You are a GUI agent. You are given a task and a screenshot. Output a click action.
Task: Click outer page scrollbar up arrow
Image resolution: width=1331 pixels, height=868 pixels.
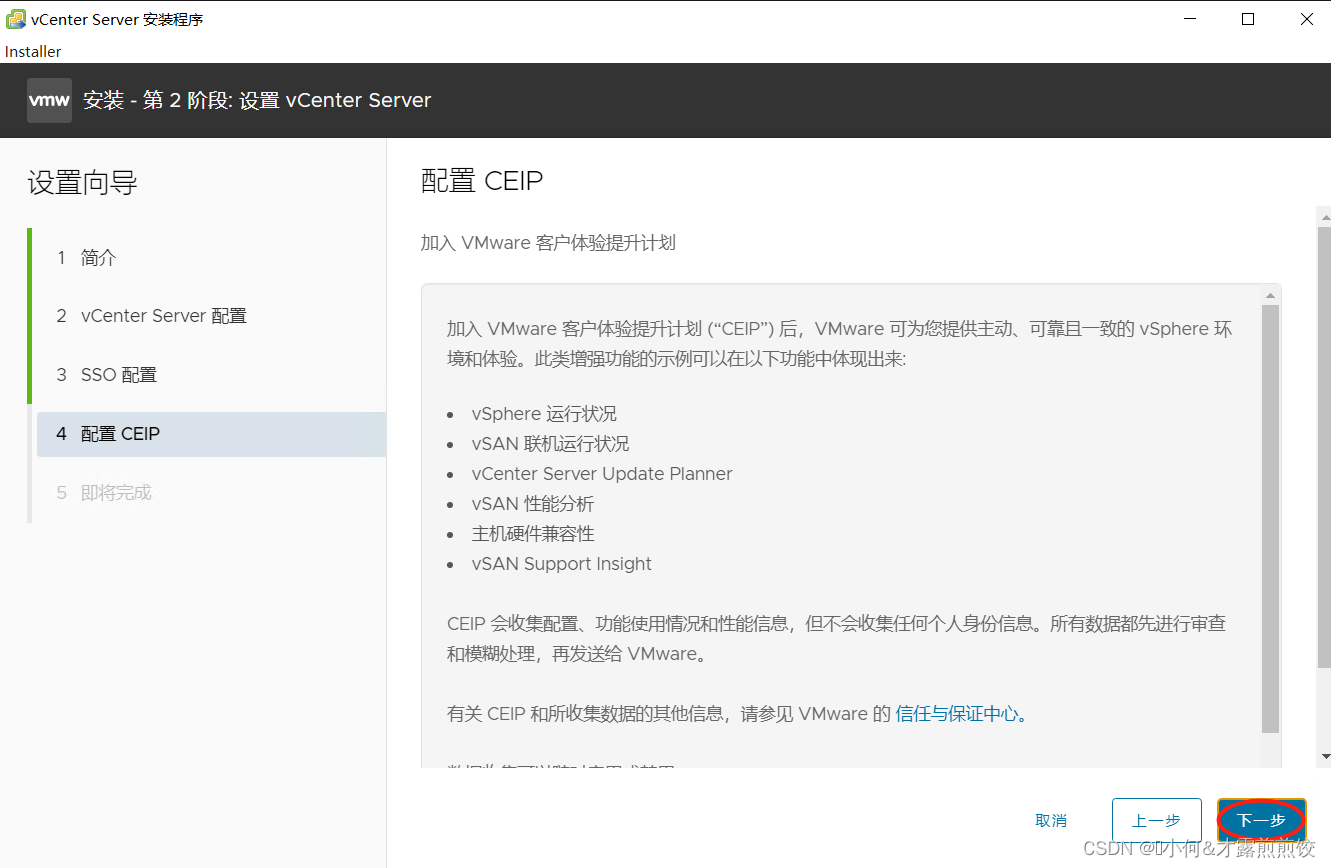pos(1324,215)
